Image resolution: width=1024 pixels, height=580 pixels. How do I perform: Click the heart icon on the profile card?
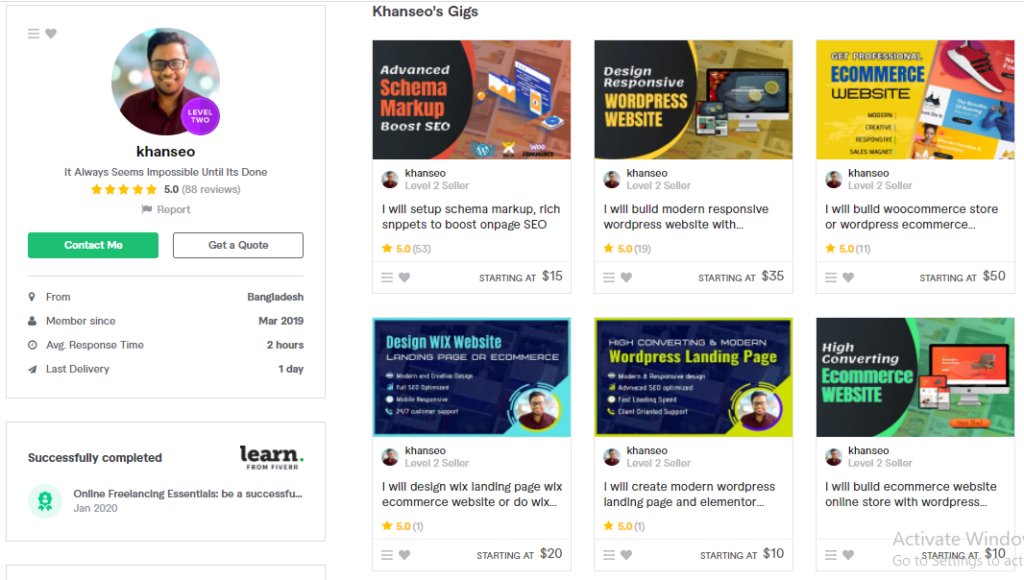[51, 33]
